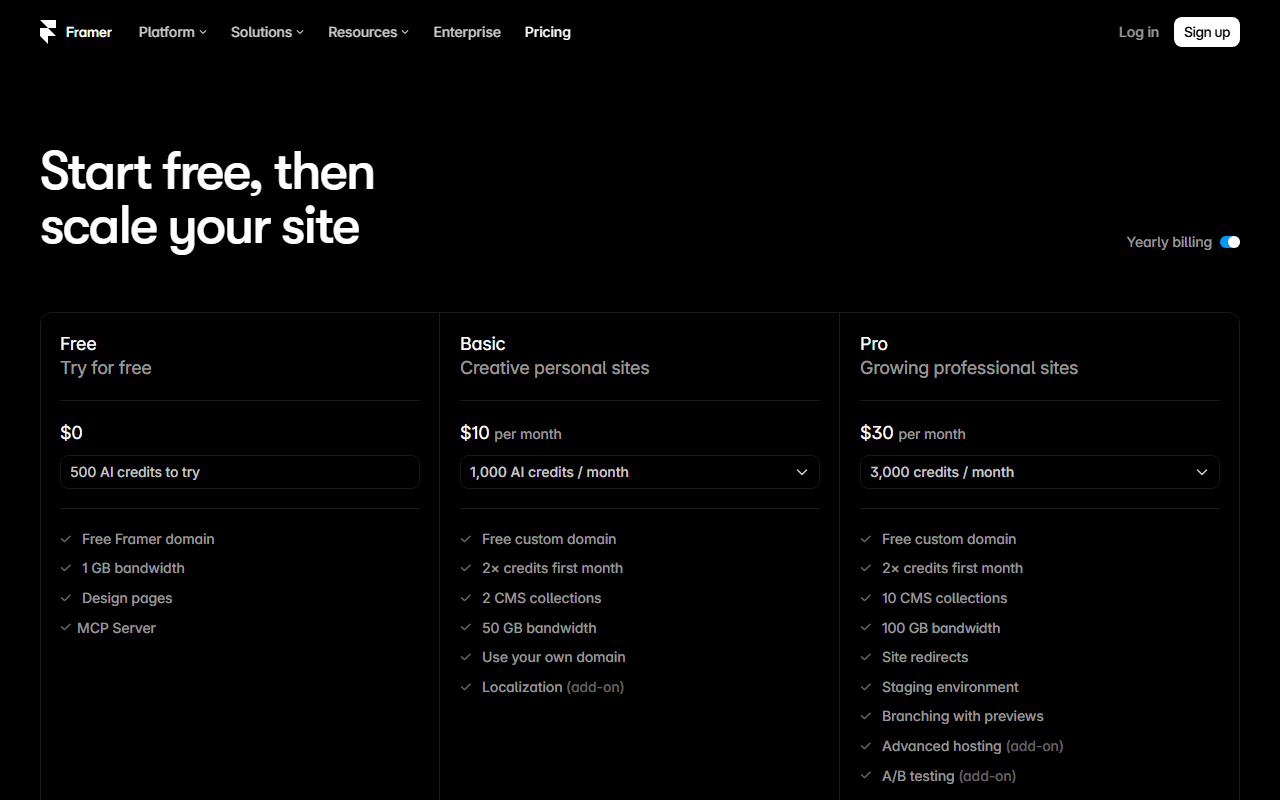Click the Staging environment feature
1280x800 pixels.
pos(950,687)
